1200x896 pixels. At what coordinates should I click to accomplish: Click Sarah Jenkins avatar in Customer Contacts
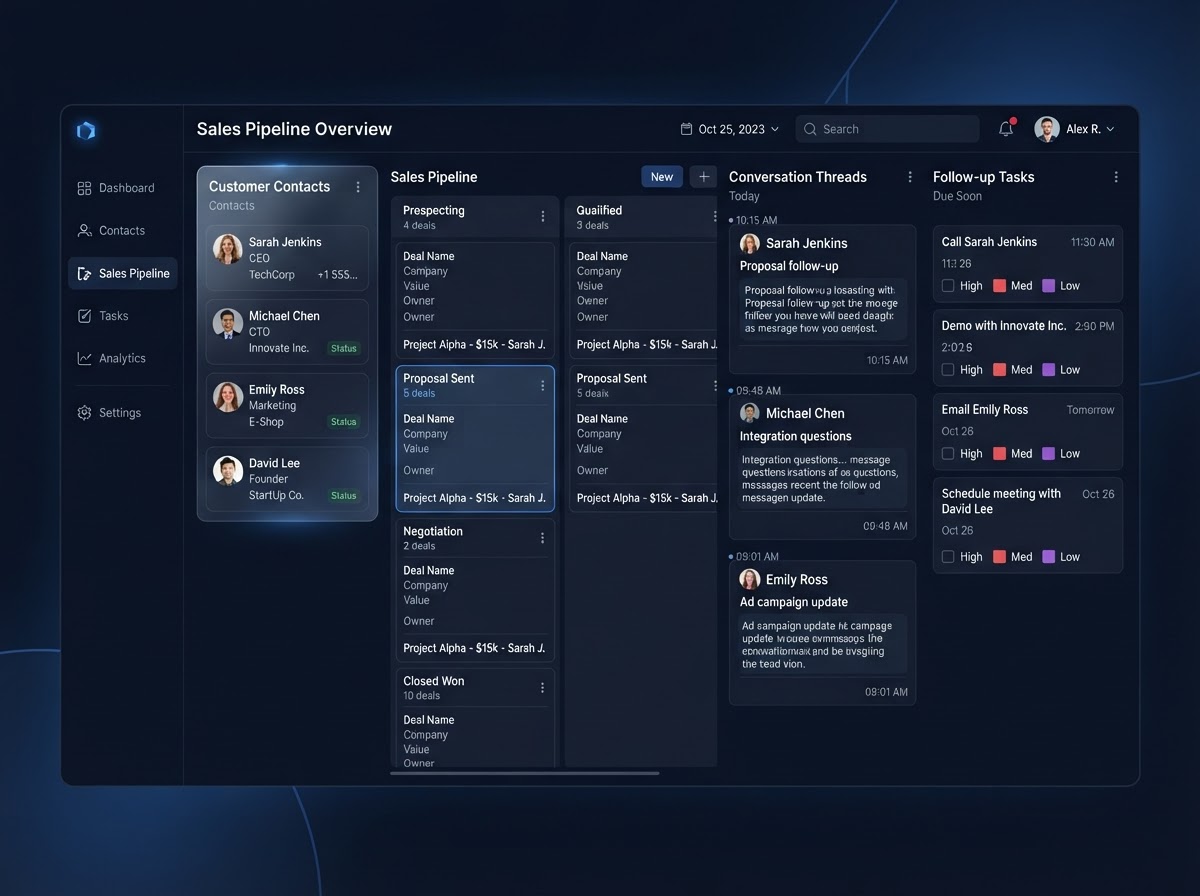228,249
